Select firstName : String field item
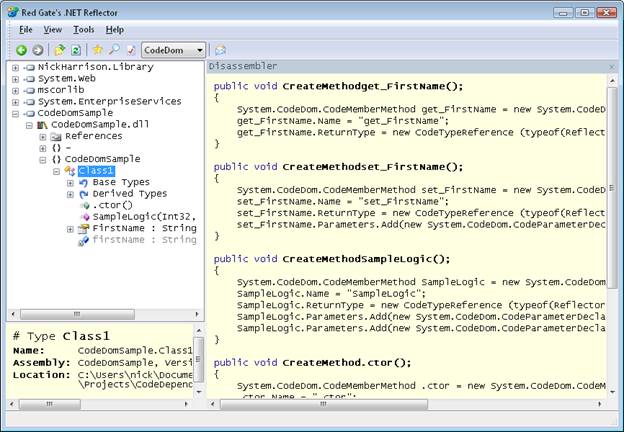The width and height of the screenshot is (624, 432). pyautogui.click(x=144, y=240)
